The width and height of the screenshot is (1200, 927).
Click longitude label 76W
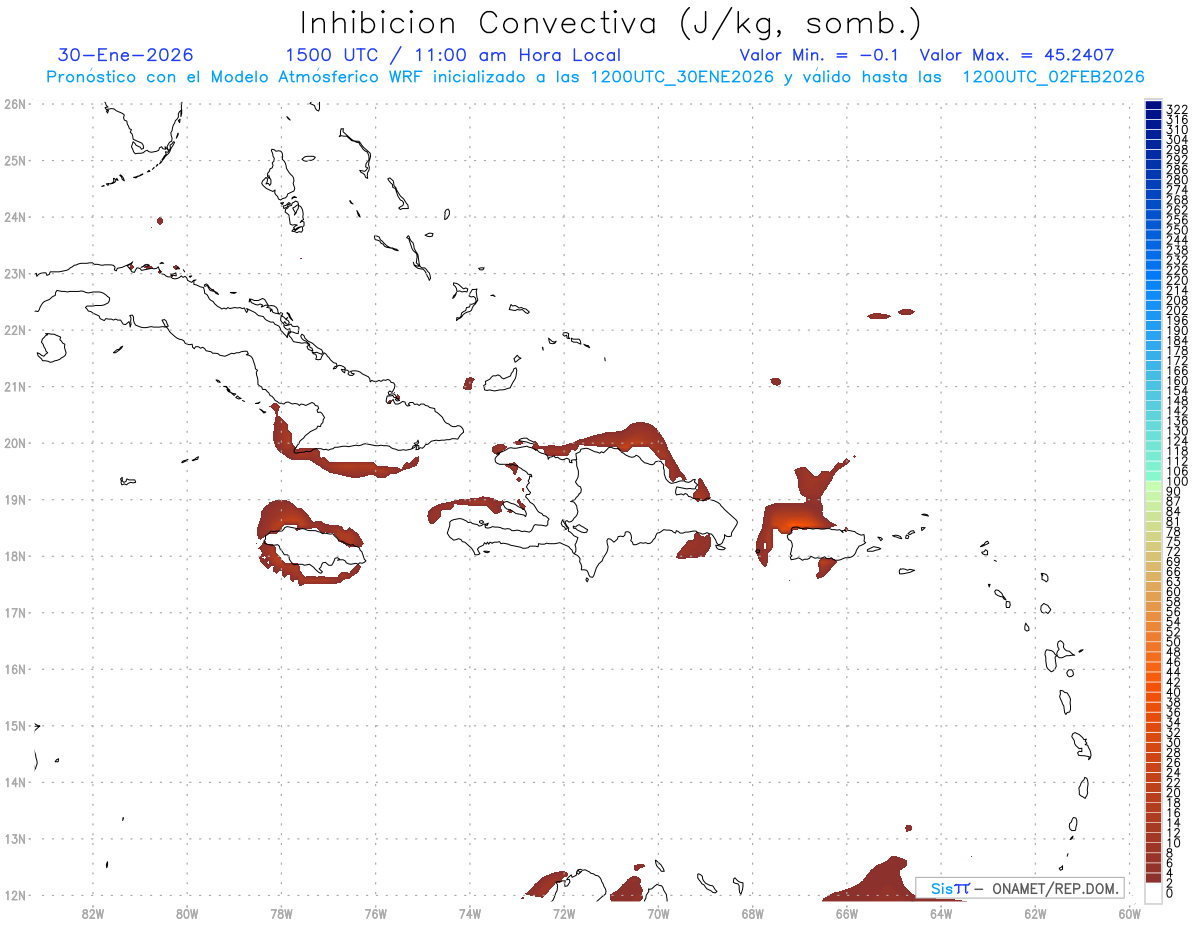[376, 913]
